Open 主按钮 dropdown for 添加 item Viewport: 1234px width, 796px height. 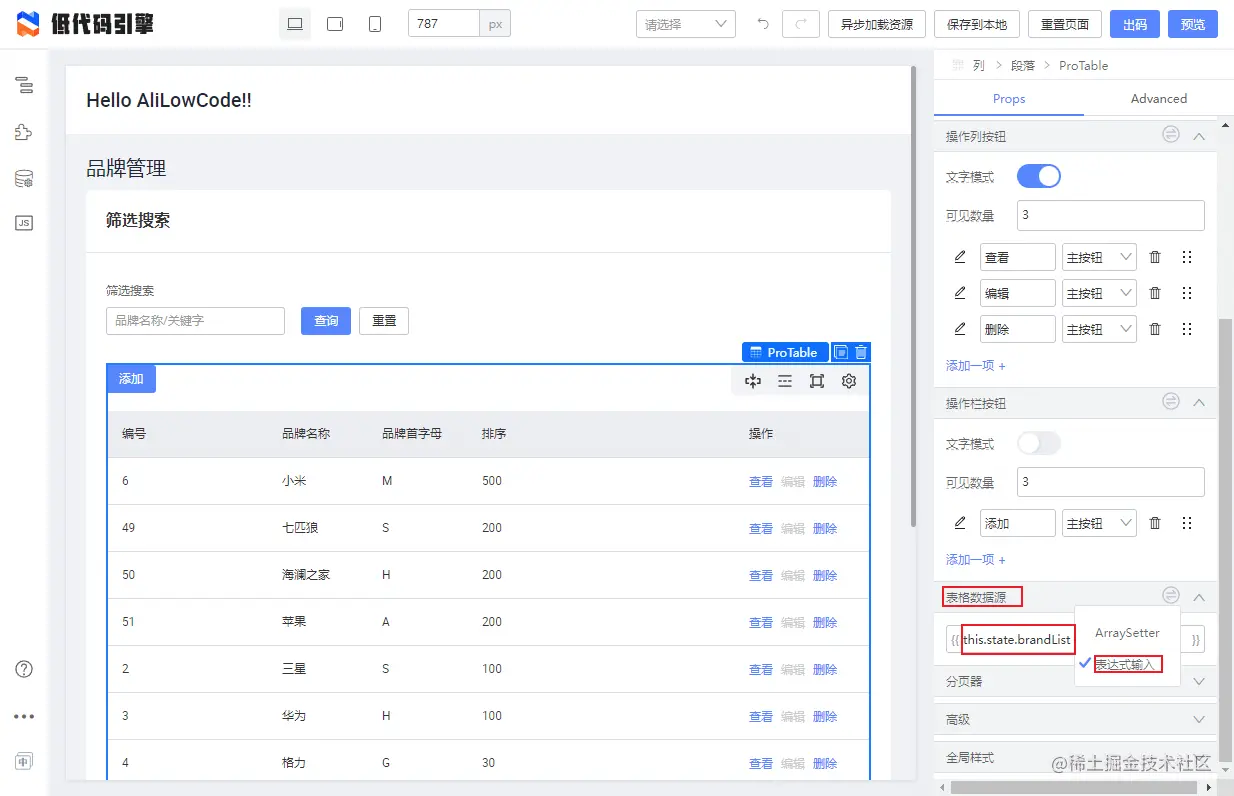[1099, 523]
